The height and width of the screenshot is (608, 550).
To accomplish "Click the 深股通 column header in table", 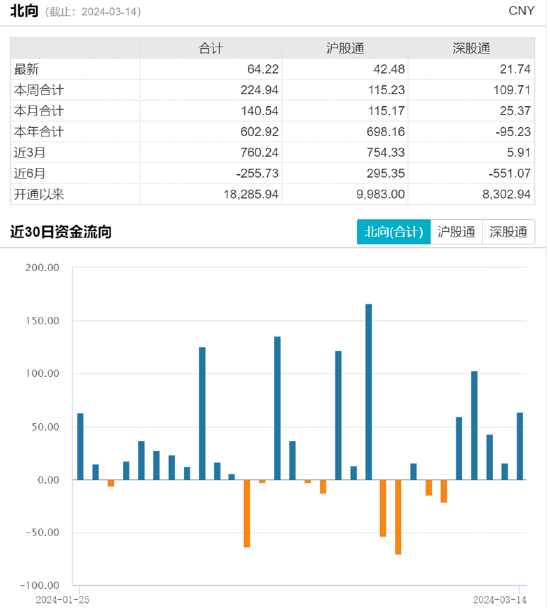I will click(x=471, y=48).
